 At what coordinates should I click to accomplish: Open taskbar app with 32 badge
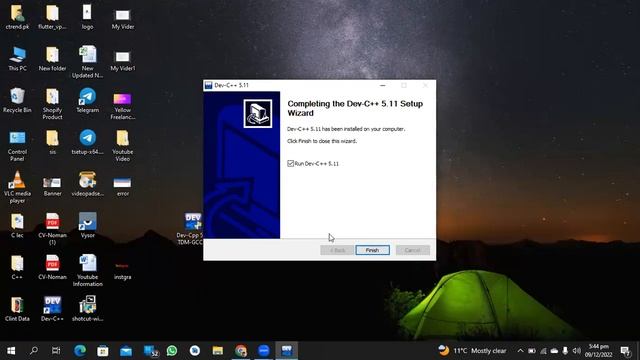click(151, 351)
